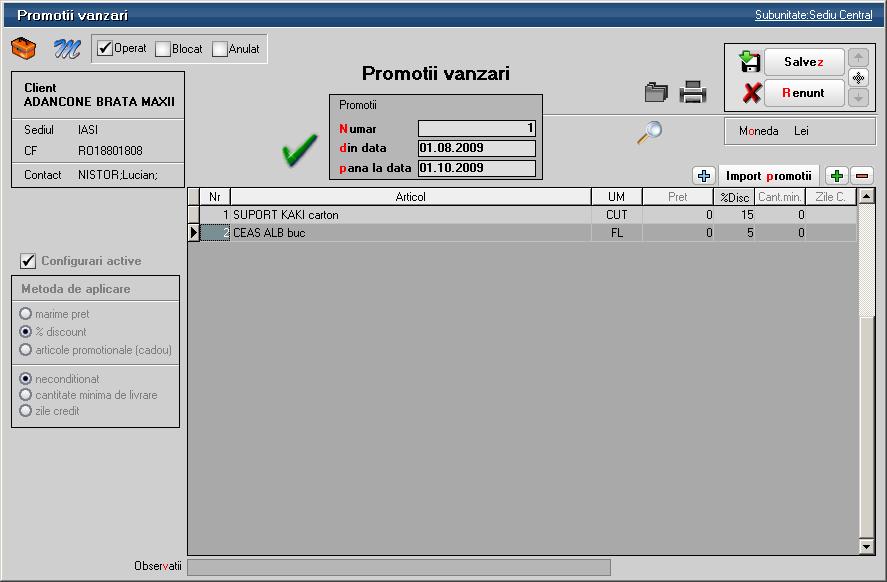The width and height of the screenshot is (887, 582).
Task: Click the Nr column header
Action: coord(214,197)
